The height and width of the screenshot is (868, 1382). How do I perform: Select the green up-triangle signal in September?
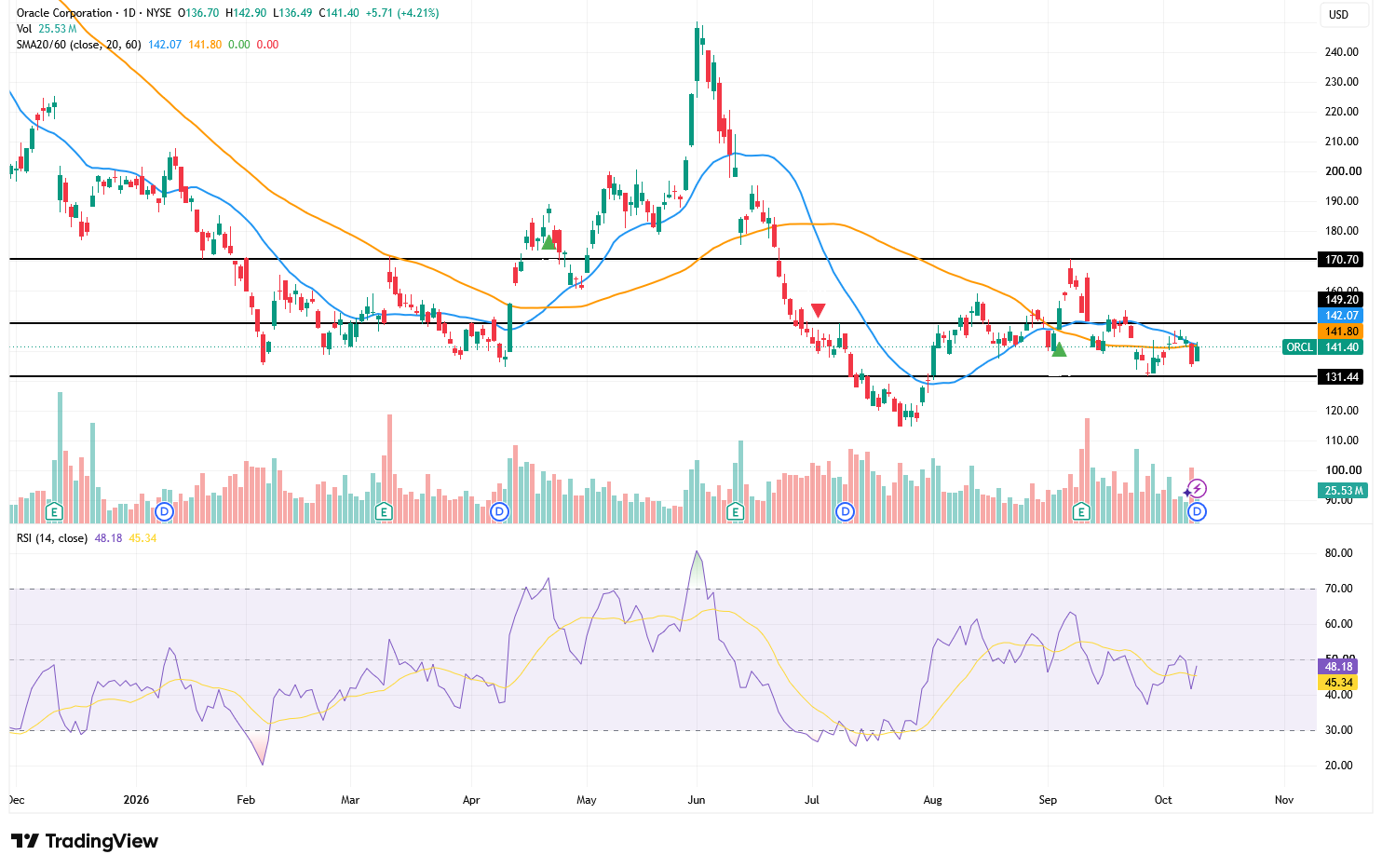coord(1059,349)
